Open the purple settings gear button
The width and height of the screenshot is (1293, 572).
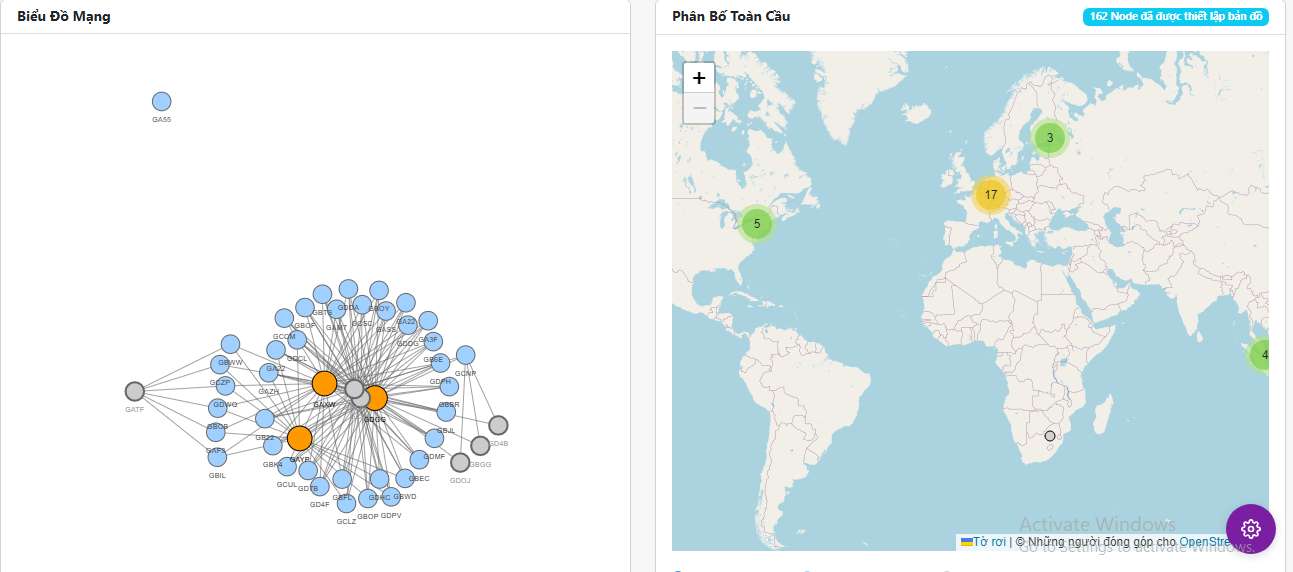(1250, 529)
